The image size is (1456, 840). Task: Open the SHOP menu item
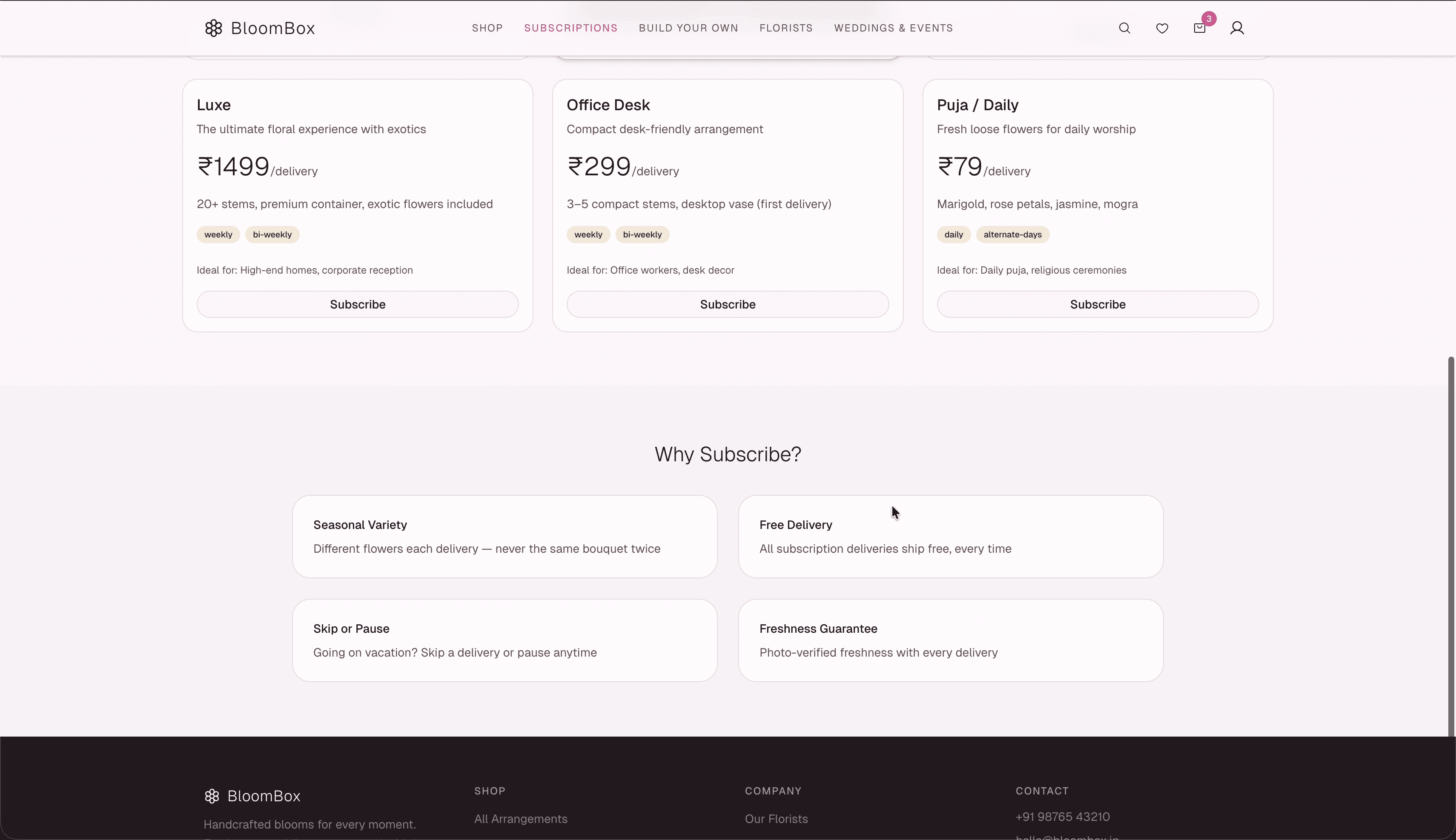[x=487, y=28]
